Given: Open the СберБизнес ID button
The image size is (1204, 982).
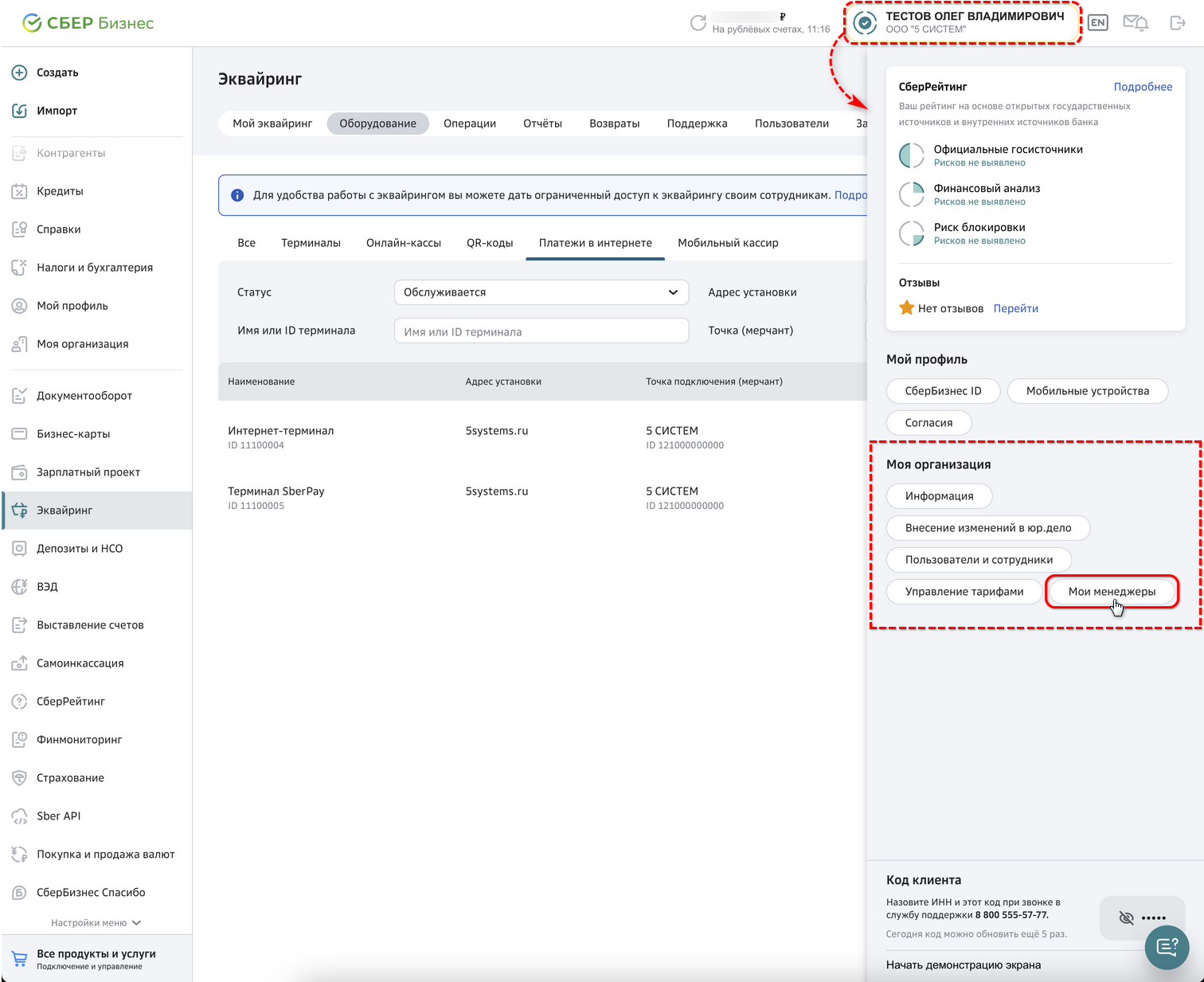Looking at the screenshot, I should 944,391.
